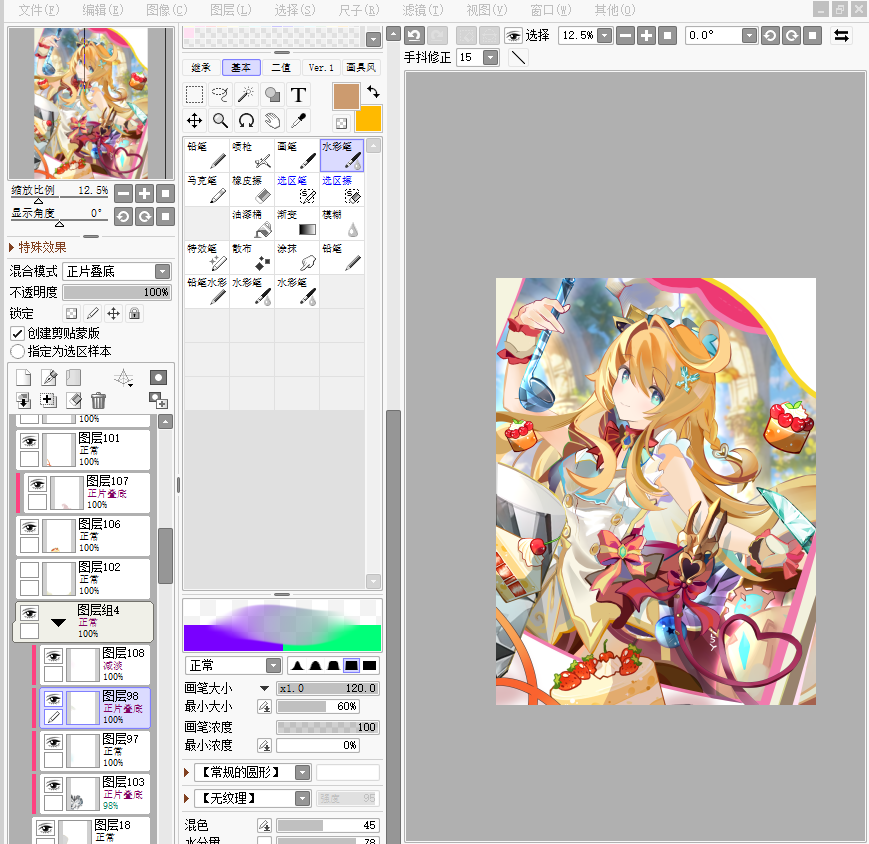The image size is (869, 844).
Task: Hide layer 图层101 via its eye icon
Action: coord(29,441)
